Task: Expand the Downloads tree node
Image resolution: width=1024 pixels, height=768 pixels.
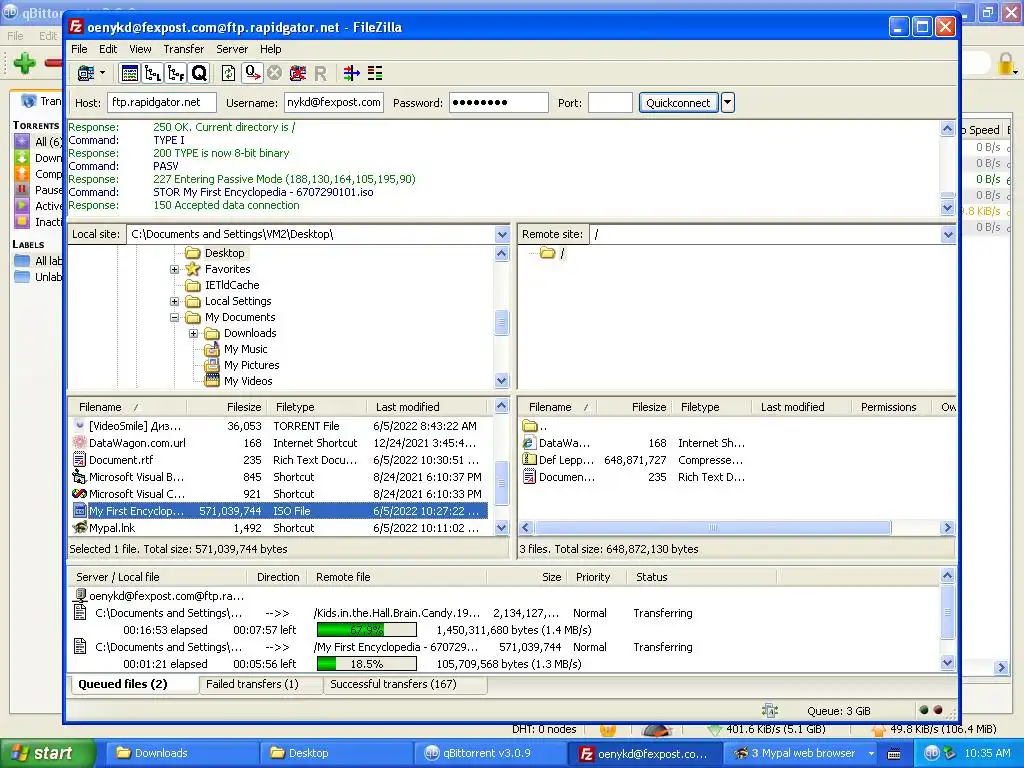Action: (193, 333)
